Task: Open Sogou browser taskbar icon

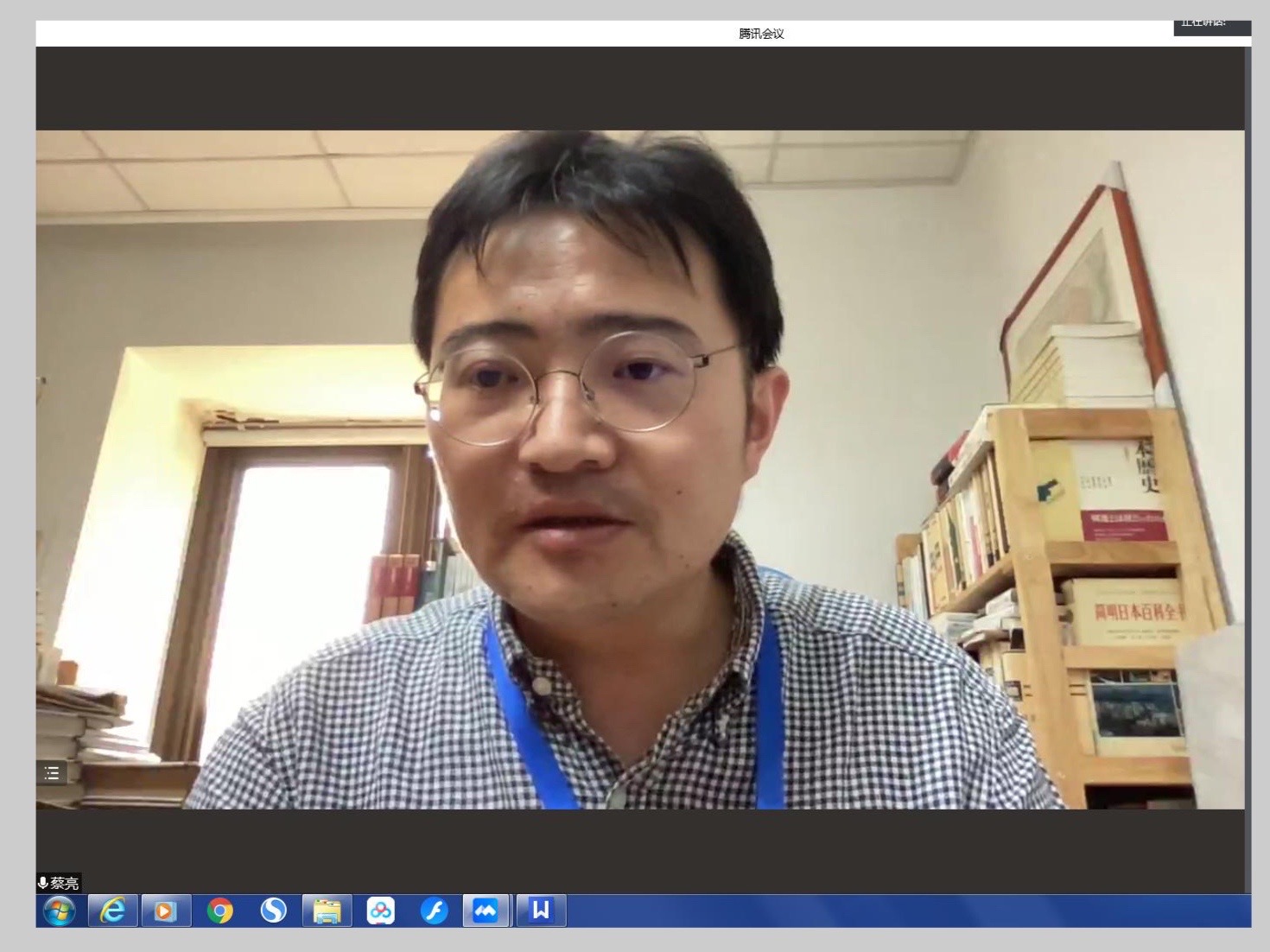Action: [274, 911]
